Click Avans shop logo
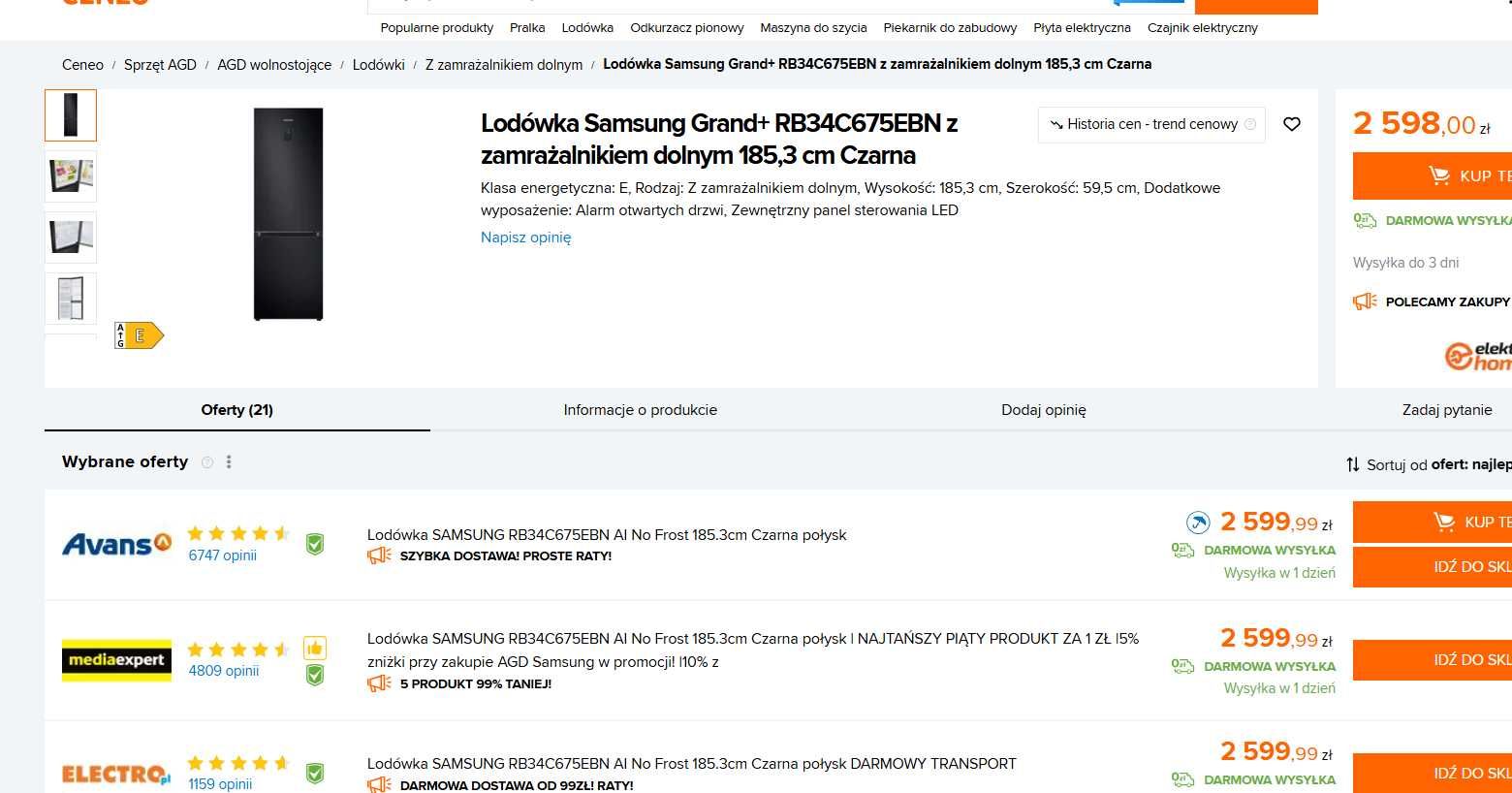 tap(116, 544)
